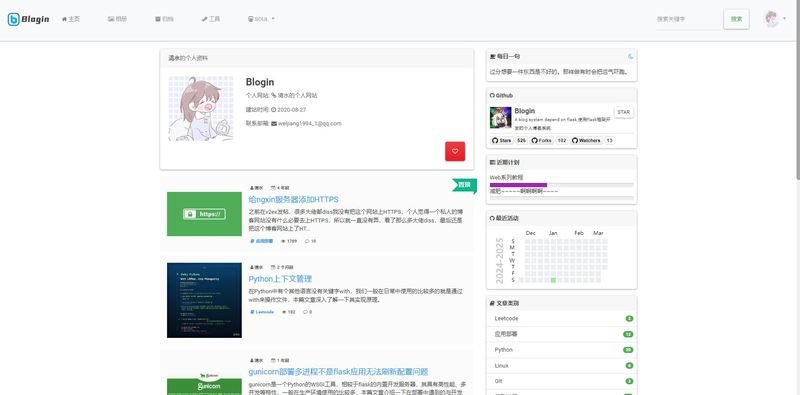
Task: Click the profile avatar image in card
Action: coord(201,109)
